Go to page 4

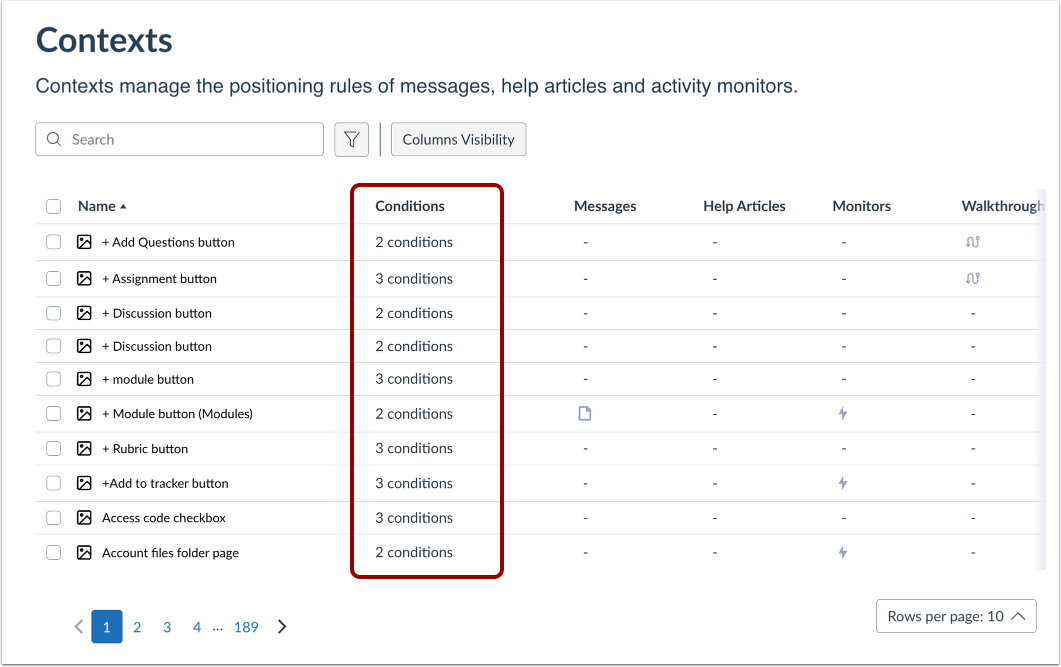tap(197, 627)
